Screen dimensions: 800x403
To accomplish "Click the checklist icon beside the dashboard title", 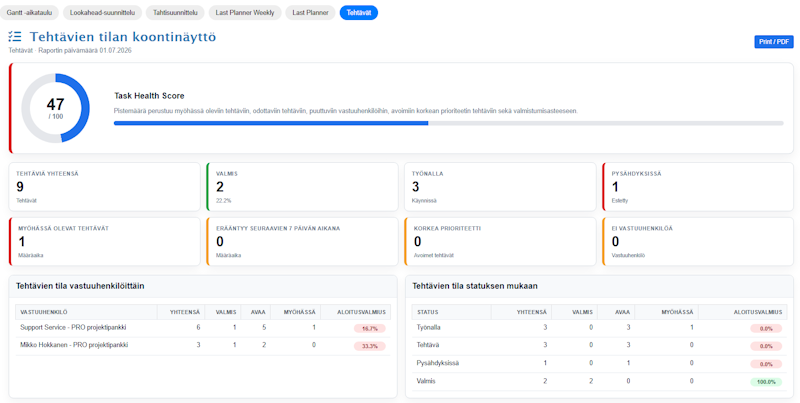I will pos(15,37).
